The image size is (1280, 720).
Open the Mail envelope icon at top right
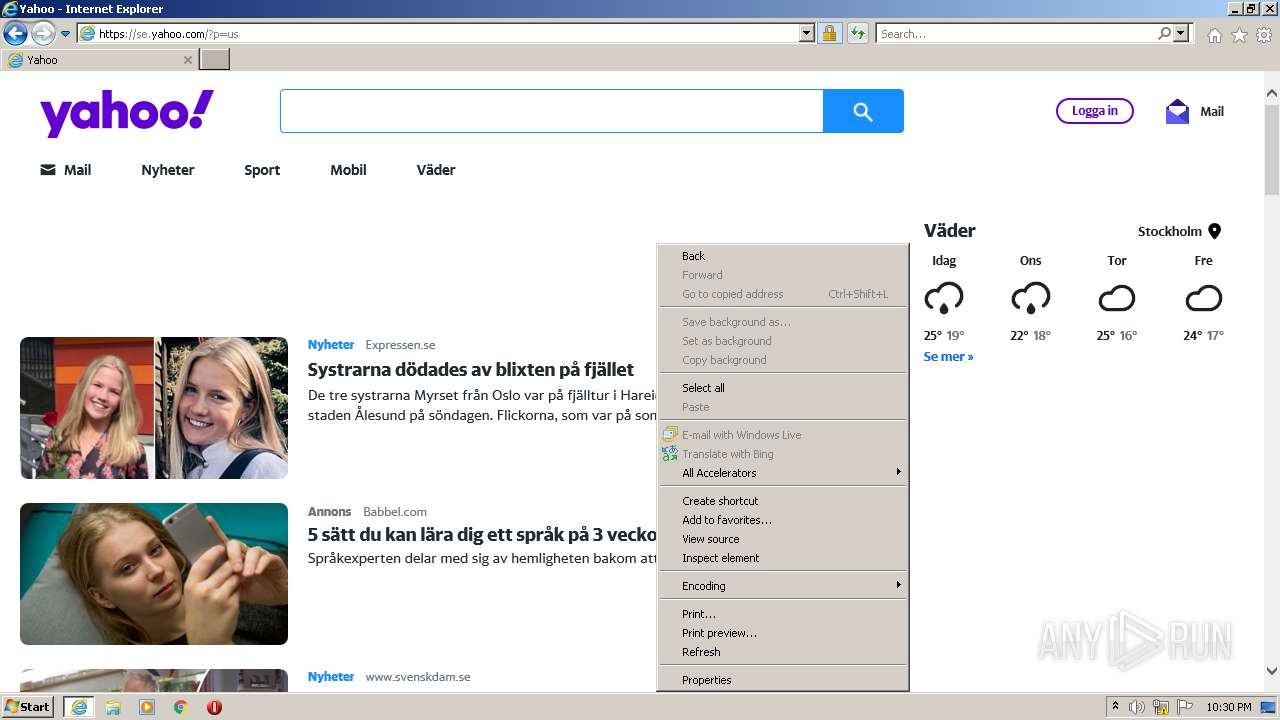coord(1178,111)
